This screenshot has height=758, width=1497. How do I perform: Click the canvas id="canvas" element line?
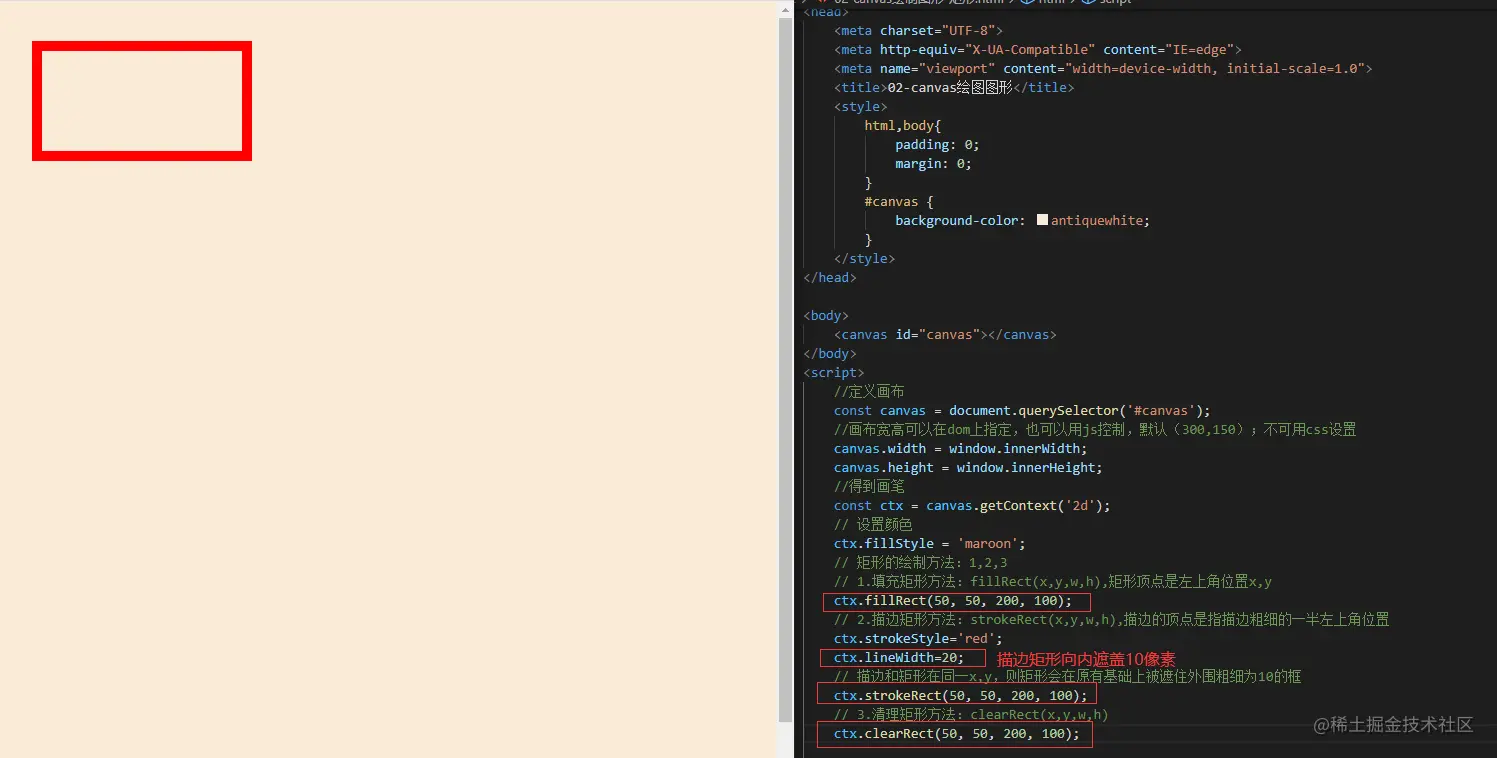click(945, 334)
